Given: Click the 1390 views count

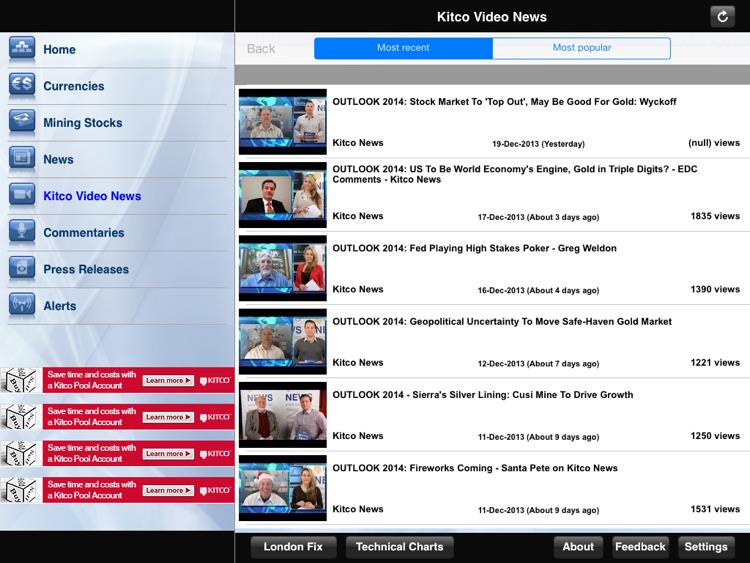Looking at the screenshot, I should pos(715,289).
